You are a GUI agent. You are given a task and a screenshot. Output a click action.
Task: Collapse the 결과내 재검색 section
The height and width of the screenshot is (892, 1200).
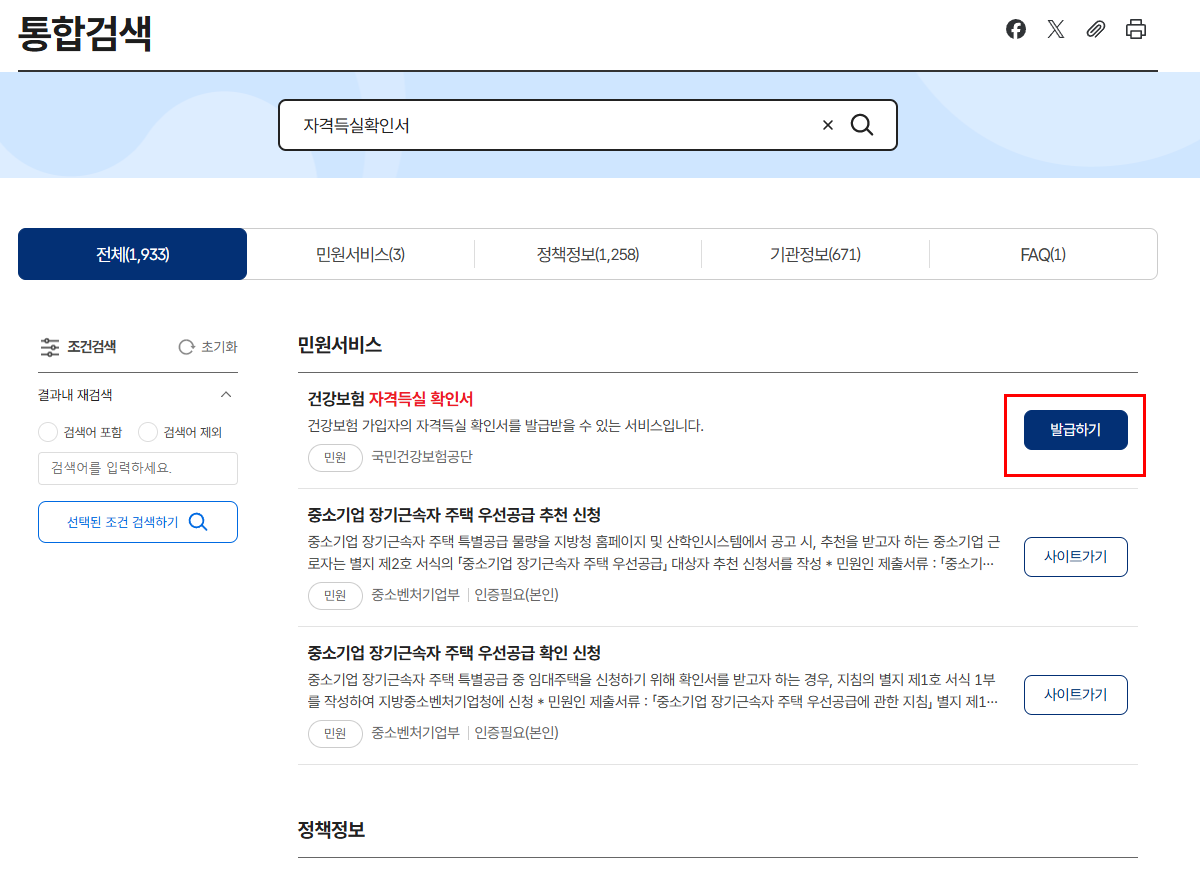tap(225, 394)
